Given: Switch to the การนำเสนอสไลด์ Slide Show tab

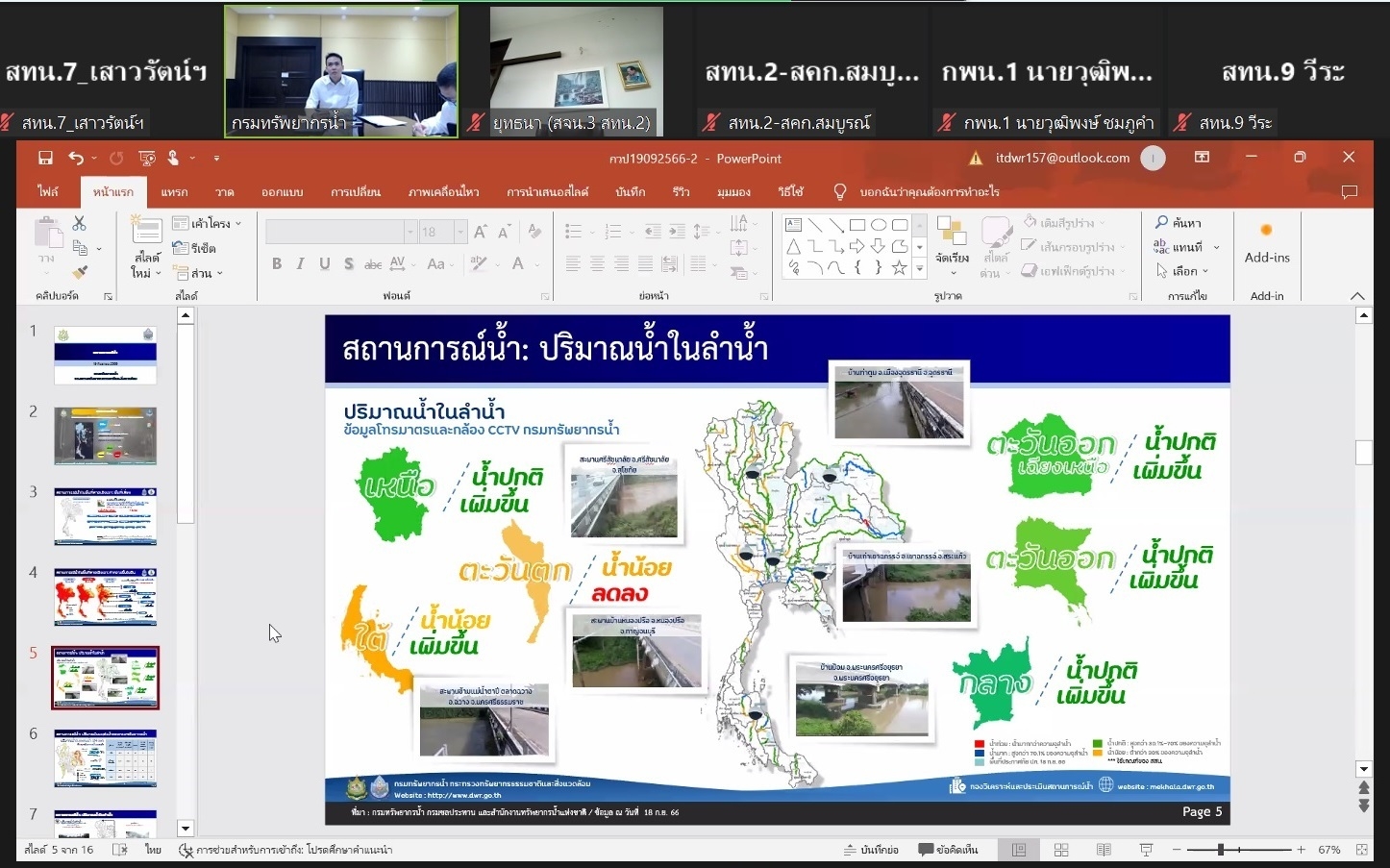Looking at the screenshot, I should click(x=547, y=192).
